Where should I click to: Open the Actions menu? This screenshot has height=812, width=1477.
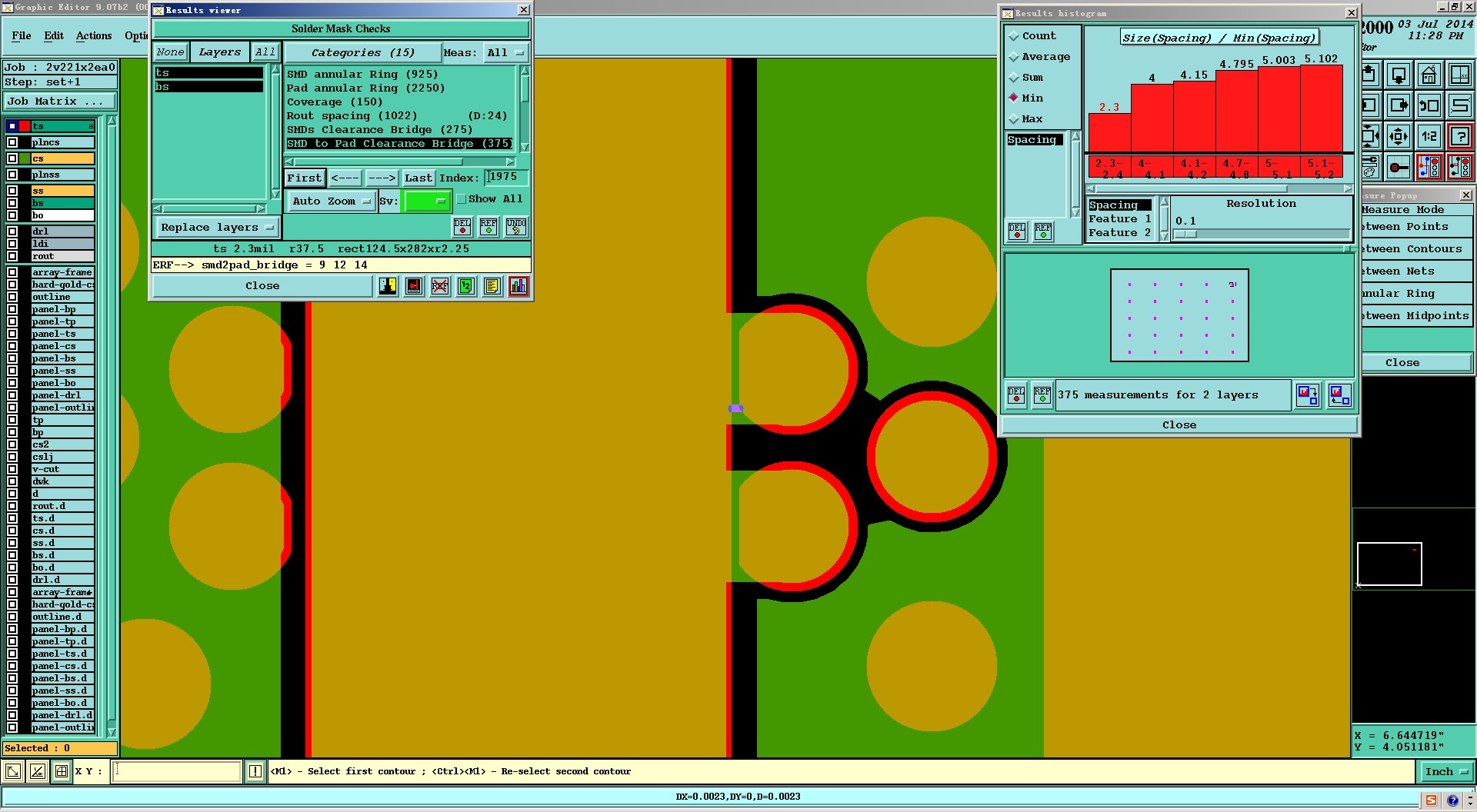coord(94,36)
